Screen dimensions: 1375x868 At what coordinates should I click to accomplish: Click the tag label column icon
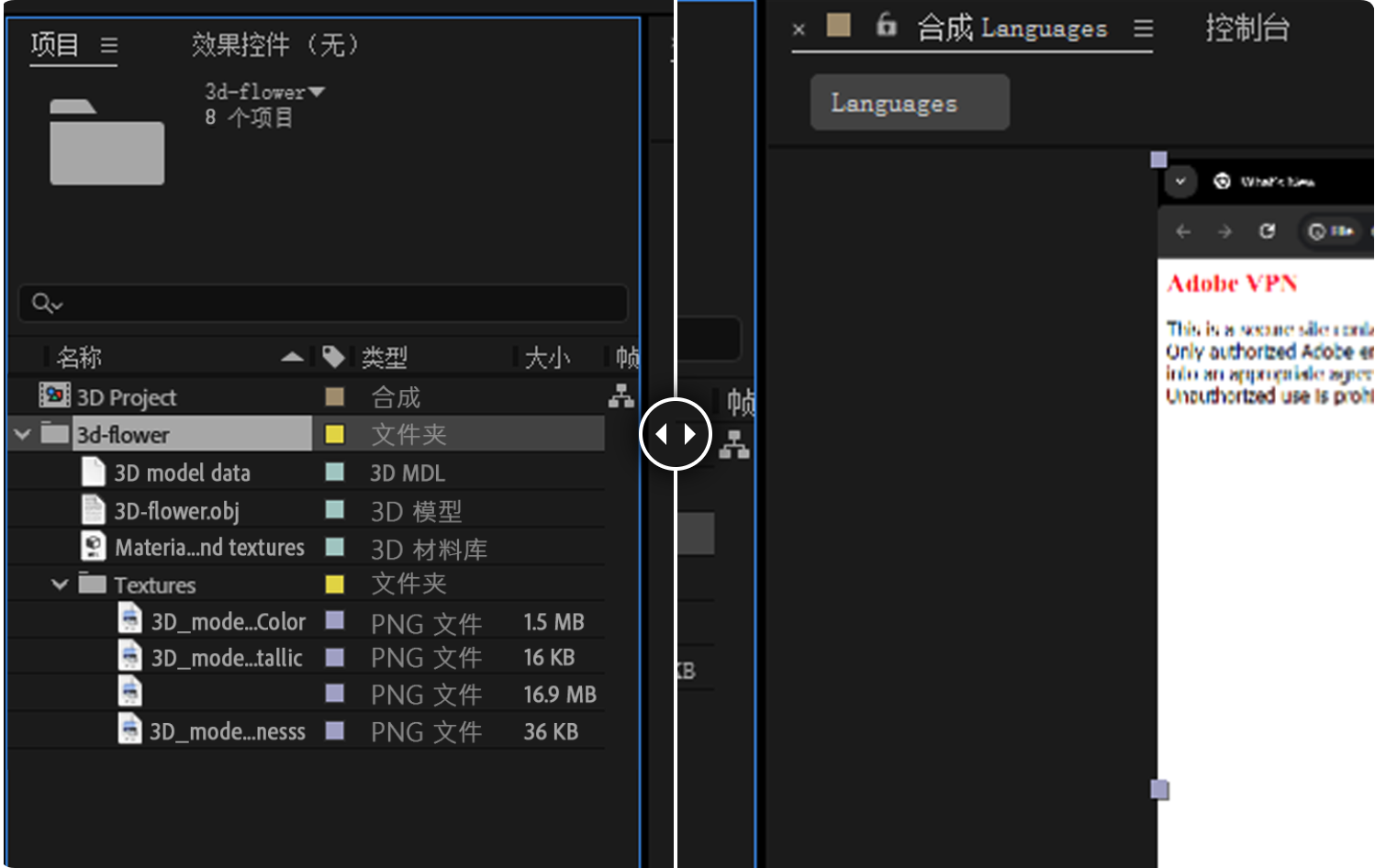pos(333,357)
